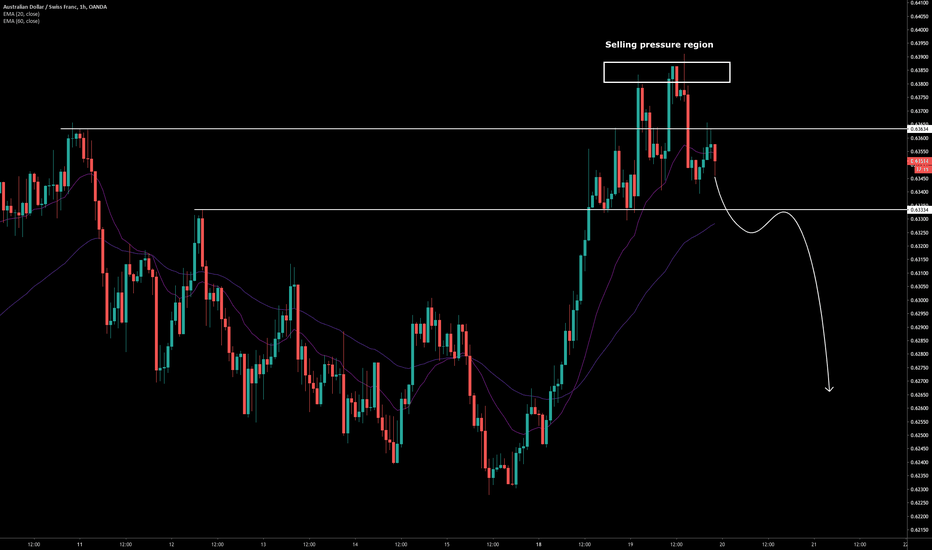Click the 0.63400 price axis label
932x550 pixels.
[x=920, y=192]
